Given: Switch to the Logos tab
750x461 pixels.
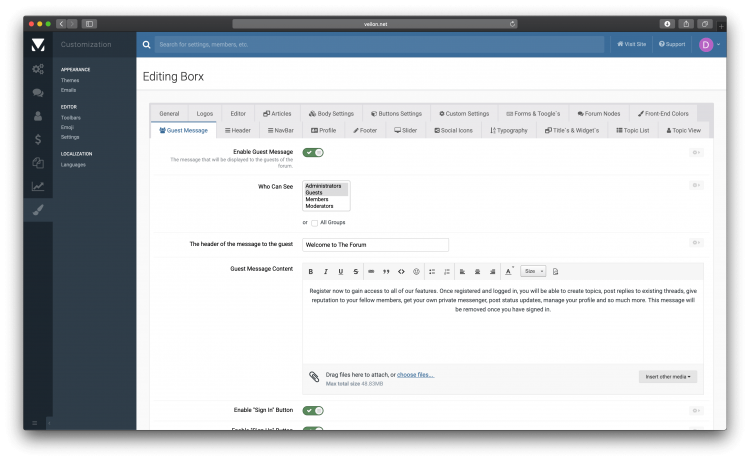Looking at the screenshot, I should (x=205, y=114).
